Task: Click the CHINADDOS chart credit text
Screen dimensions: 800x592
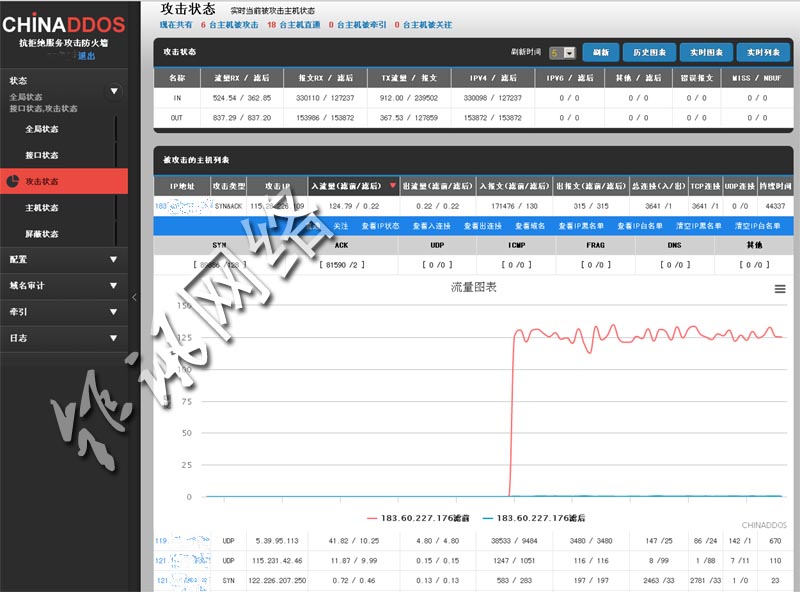Action: pos(764,525)
